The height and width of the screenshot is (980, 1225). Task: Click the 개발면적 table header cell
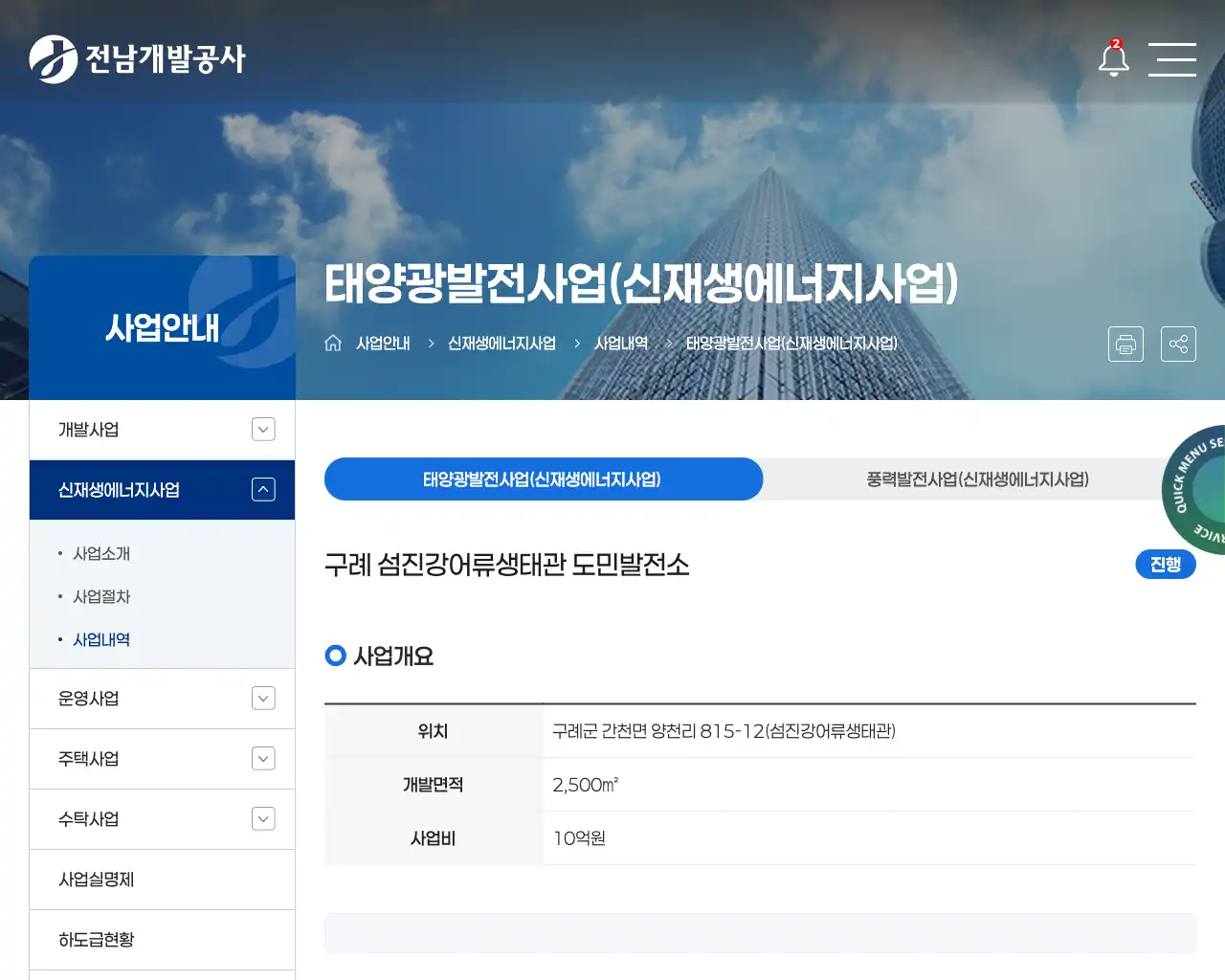click(x=434, y=785)
